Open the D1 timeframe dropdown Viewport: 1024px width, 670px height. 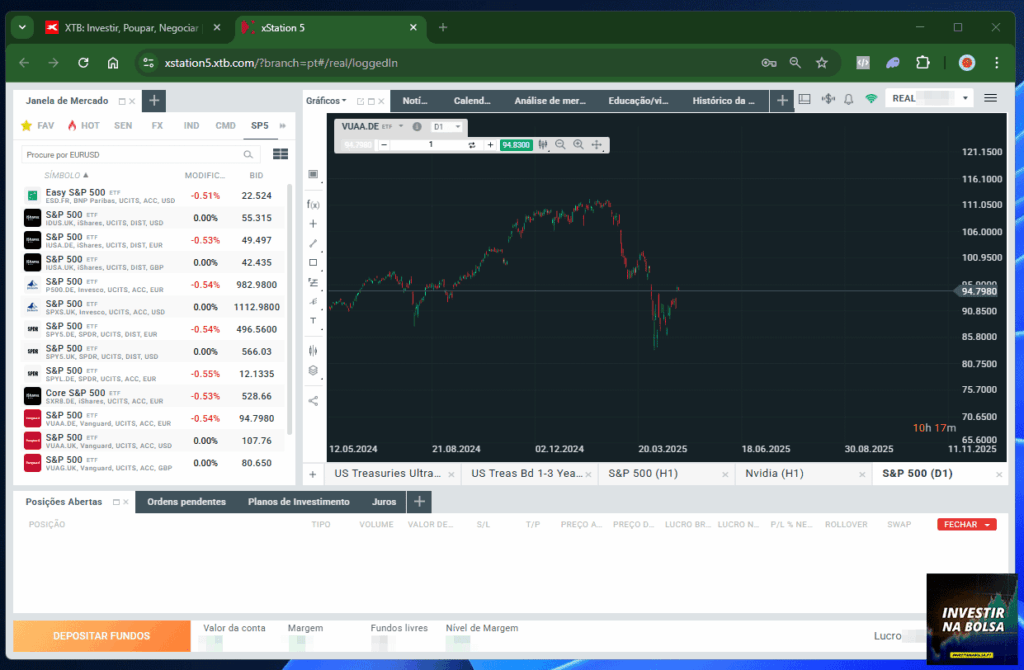click(447, 127)
